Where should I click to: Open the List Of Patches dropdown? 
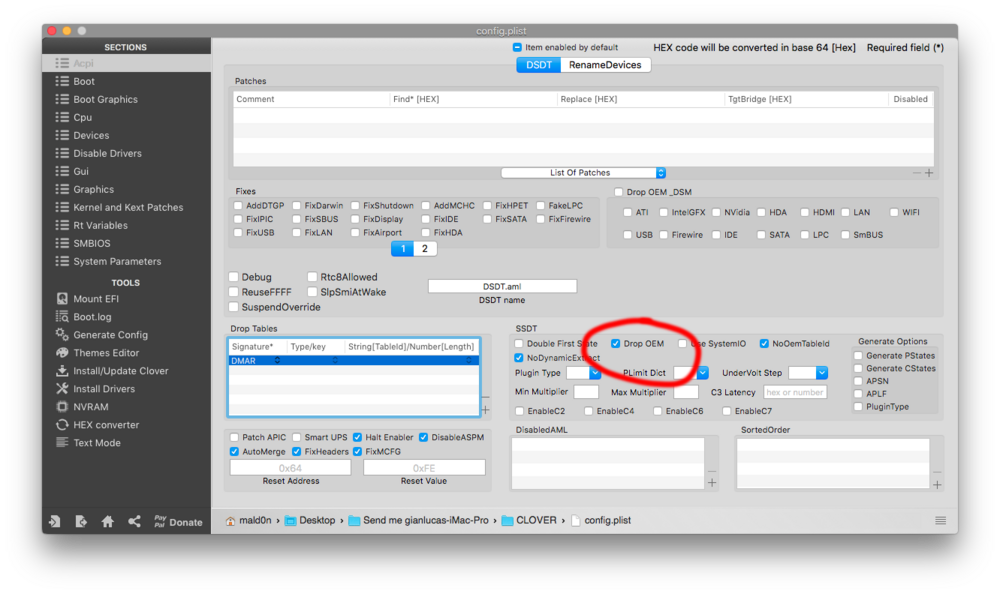click(584, 173)
